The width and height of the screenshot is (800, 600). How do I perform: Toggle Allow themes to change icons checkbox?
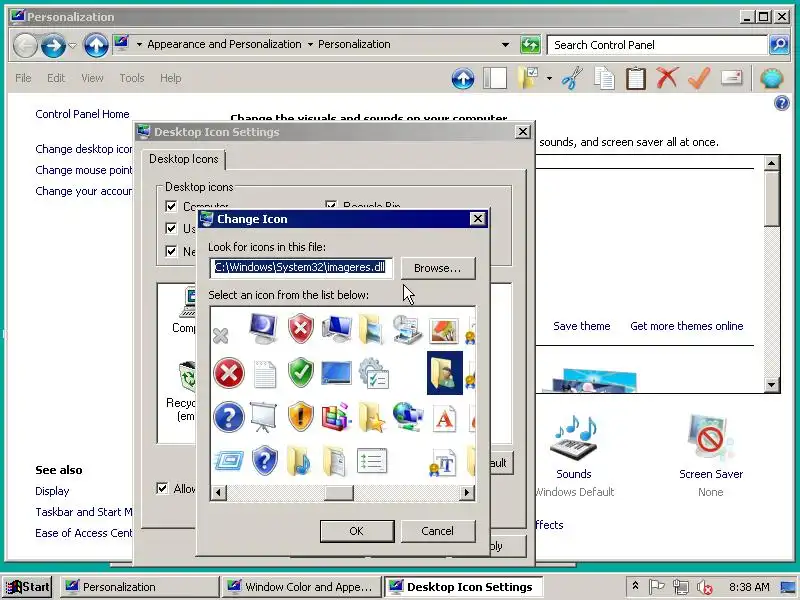coord(162,488)
